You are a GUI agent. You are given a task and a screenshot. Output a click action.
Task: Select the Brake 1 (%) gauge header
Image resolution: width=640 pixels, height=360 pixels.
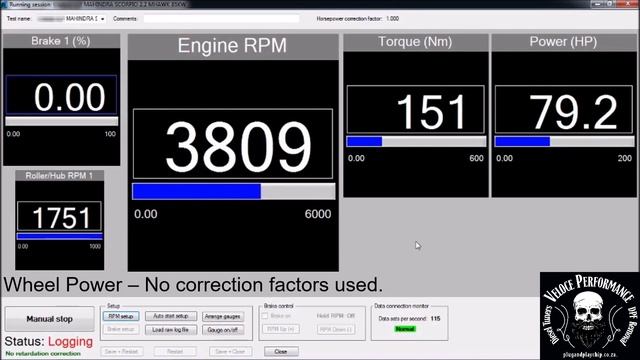tap(61, 41)
